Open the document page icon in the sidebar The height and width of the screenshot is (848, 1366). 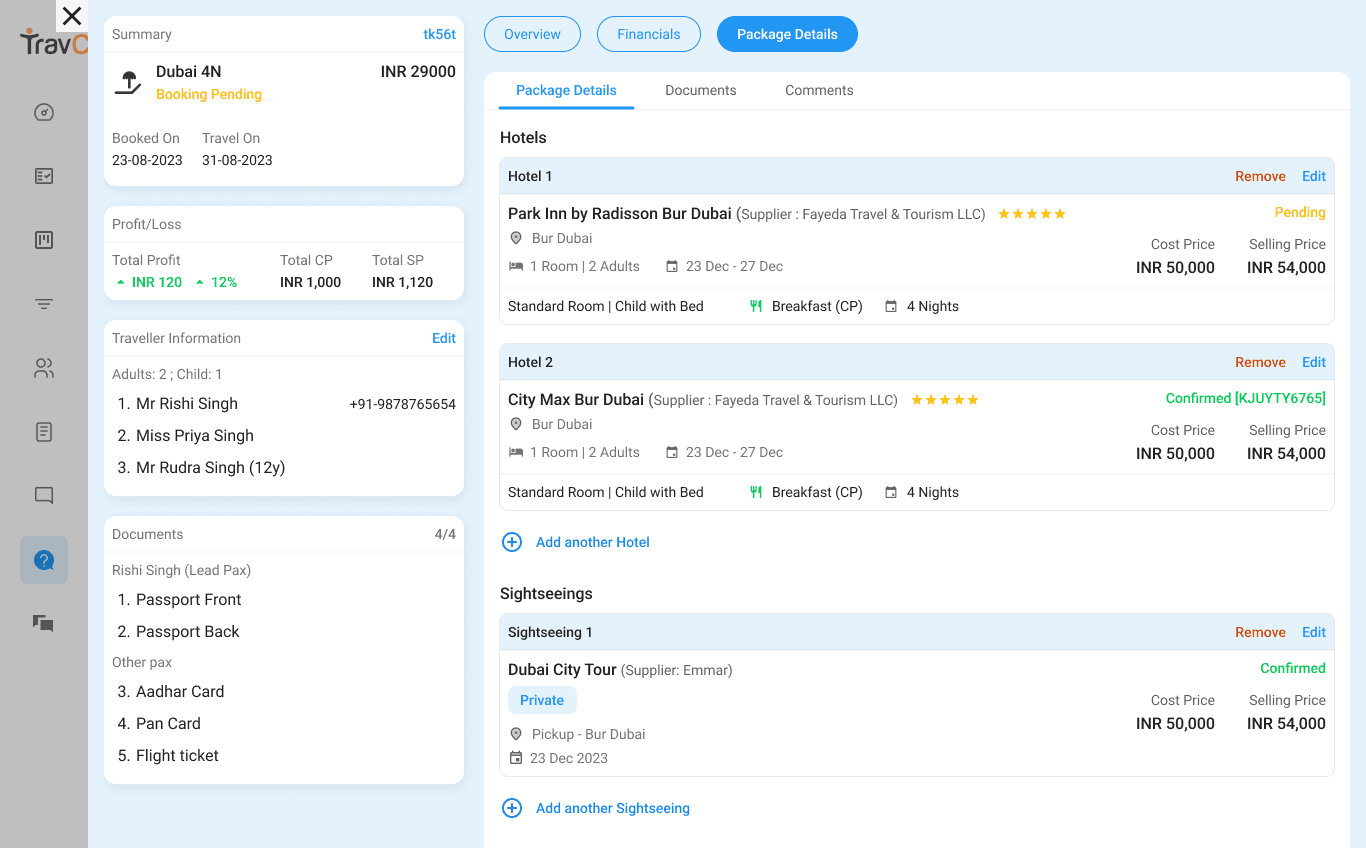tap(44, 432)
